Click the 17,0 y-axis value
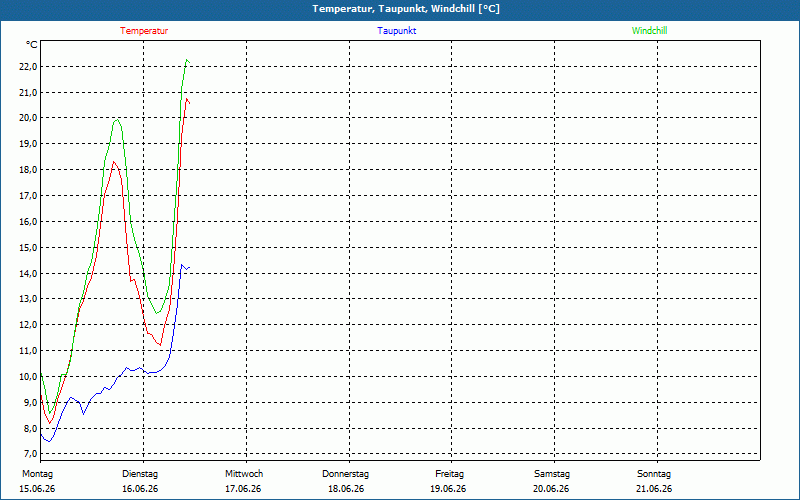Viewport: 800px width, 500px height. pos(29,196)
